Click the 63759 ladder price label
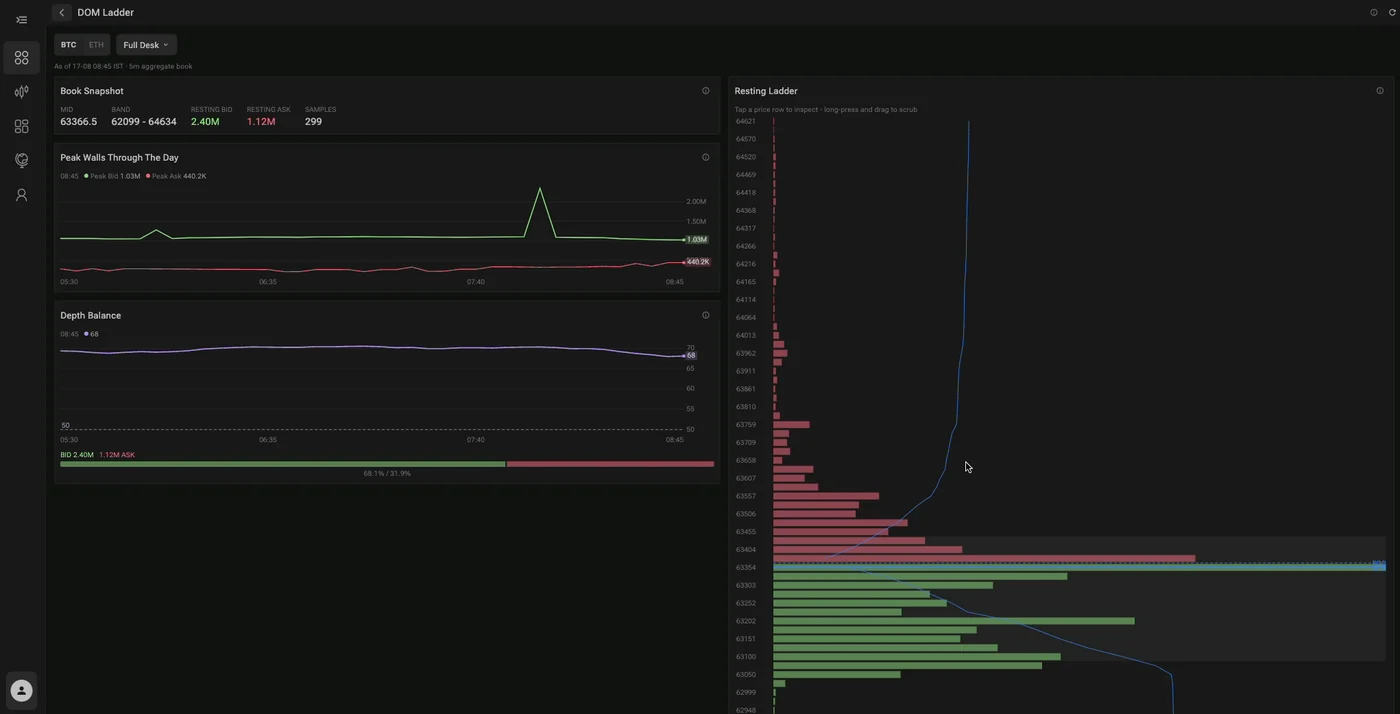Screen dimensions: 1400x714 (x=746, y=425)
